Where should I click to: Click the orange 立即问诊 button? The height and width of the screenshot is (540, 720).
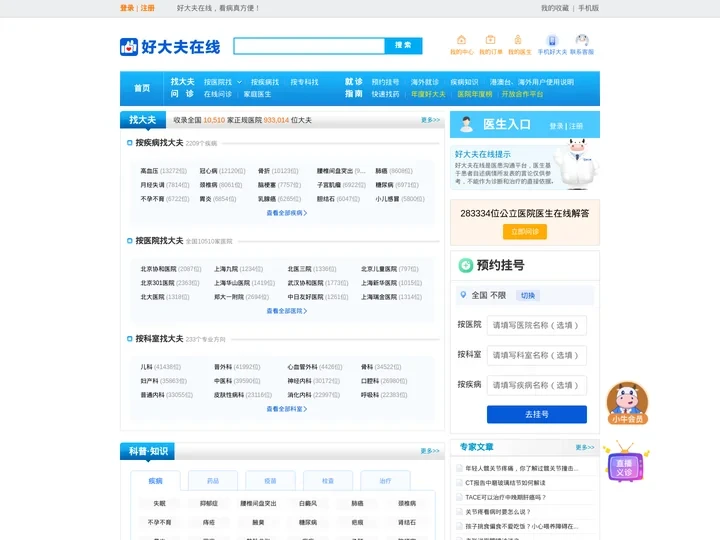point(525,231)
